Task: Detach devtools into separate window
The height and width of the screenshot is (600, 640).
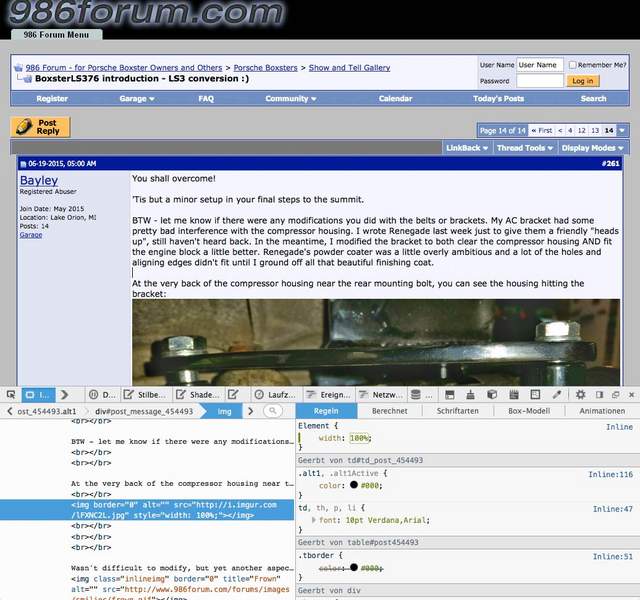Action: pyautogui.click(x=616, y=395)
